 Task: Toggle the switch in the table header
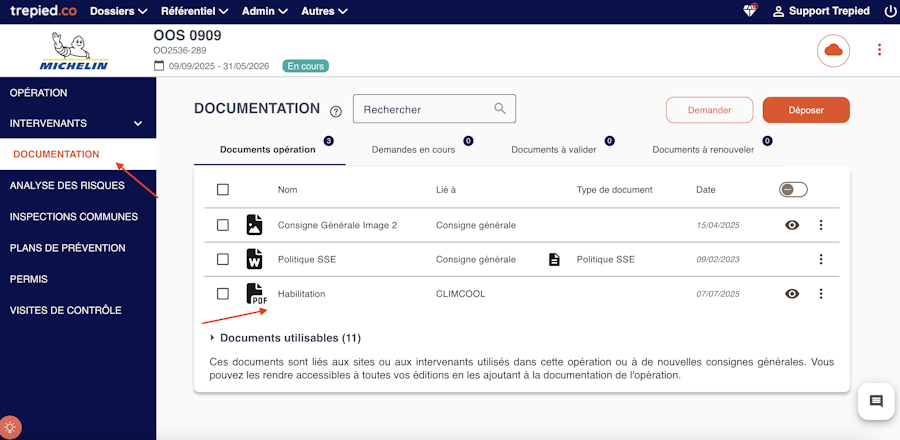pos(793,190)
